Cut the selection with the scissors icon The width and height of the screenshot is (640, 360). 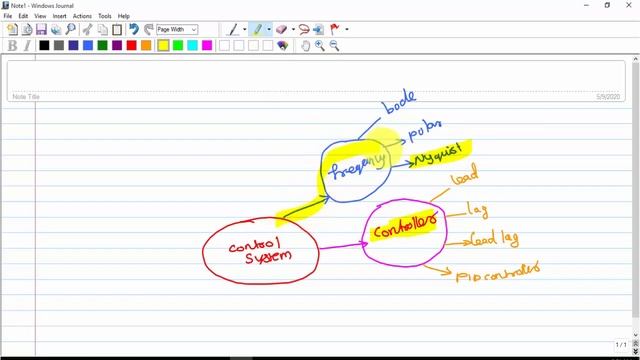click(88, 29)
